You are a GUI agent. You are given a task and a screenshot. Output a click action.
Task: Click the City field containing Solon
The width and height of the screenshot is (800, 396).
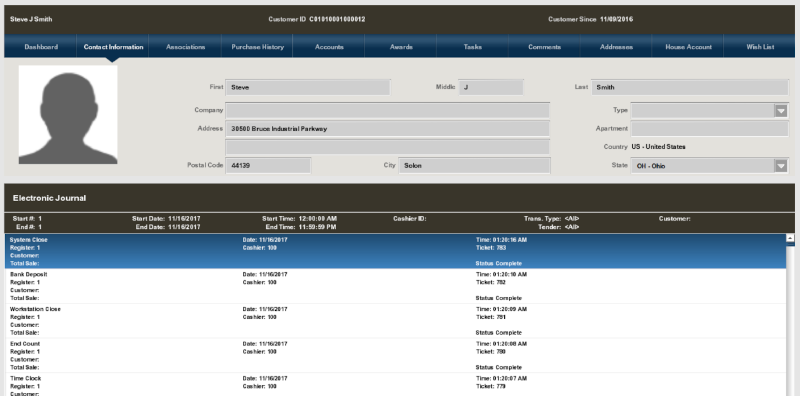click(x=474, y=166)
